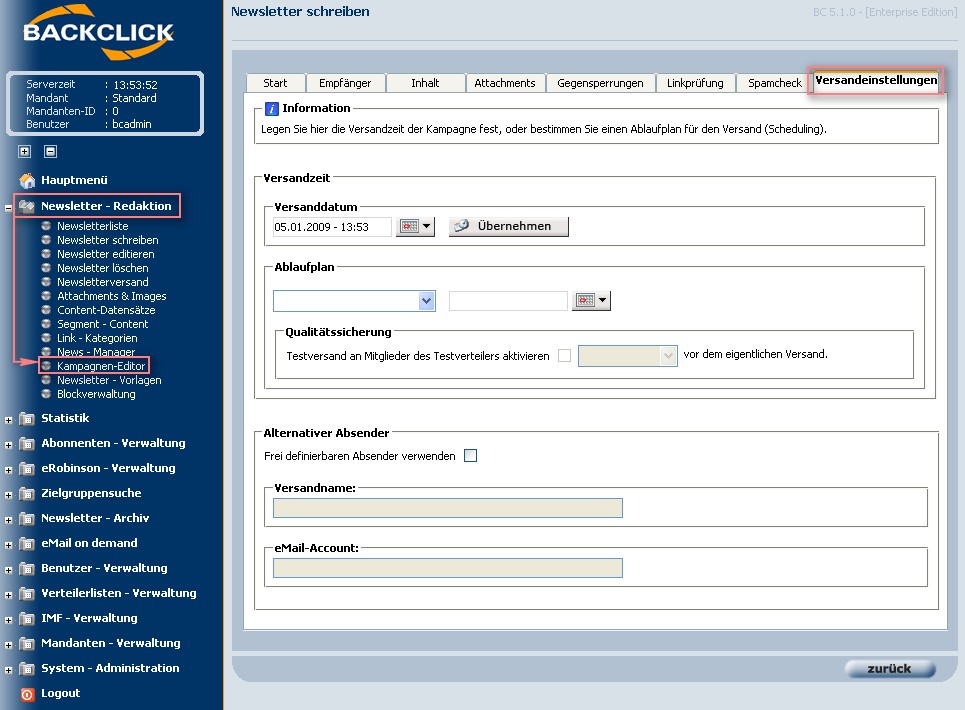Click the Versanddatum date field
Screen dimensions: 965x710
point(332,227)
